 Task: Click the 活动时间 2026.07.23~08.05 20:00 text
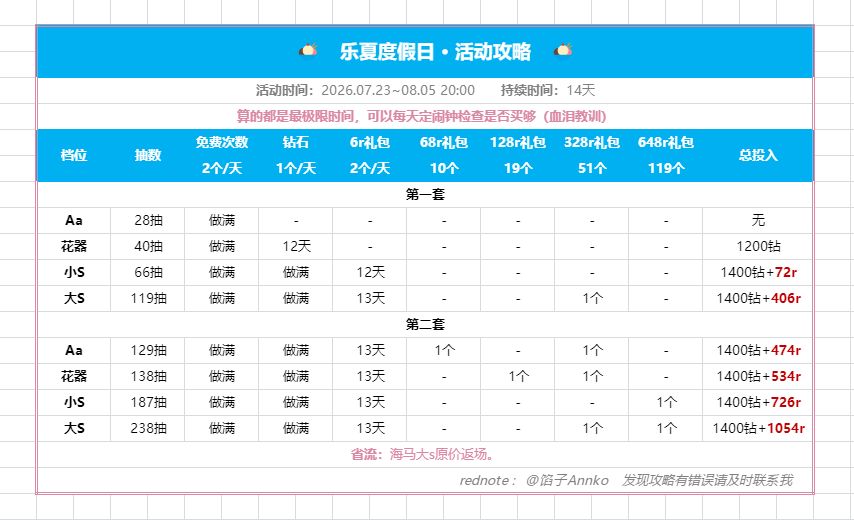coord(365,90)
